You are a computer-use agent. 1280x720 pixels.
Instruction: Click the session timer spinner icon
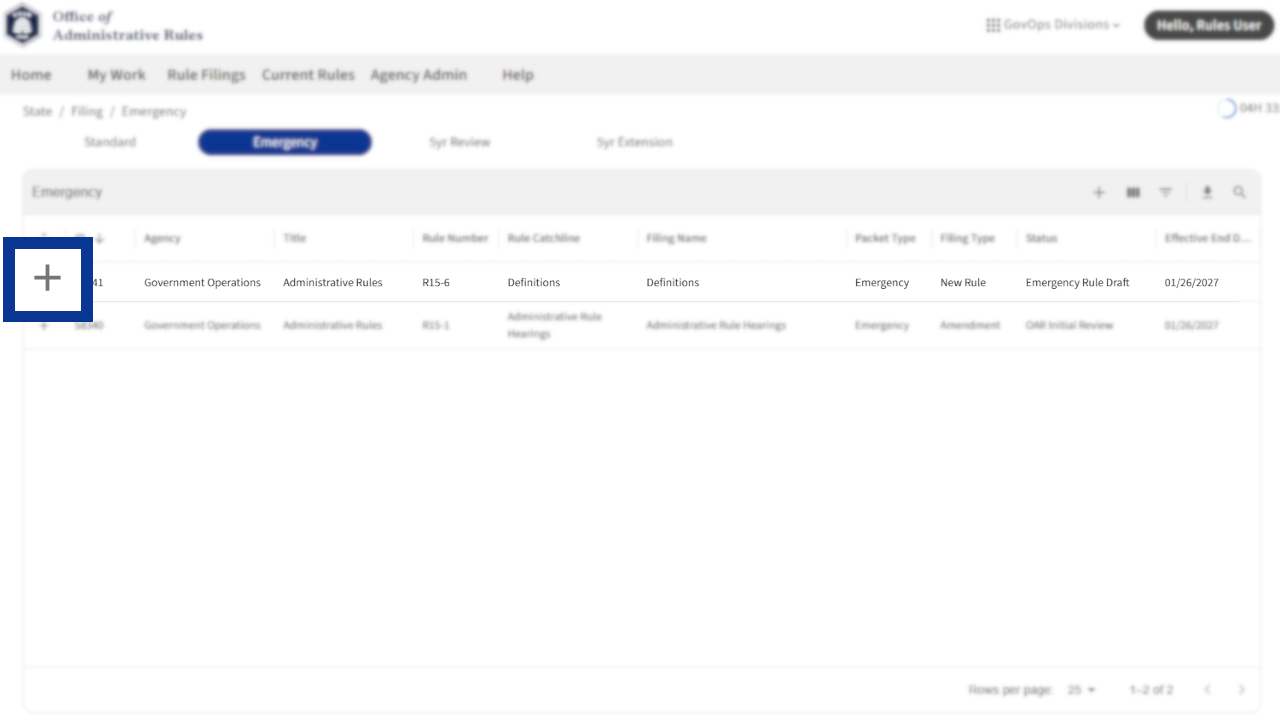pyautogui.click(x=1227, y=108)
